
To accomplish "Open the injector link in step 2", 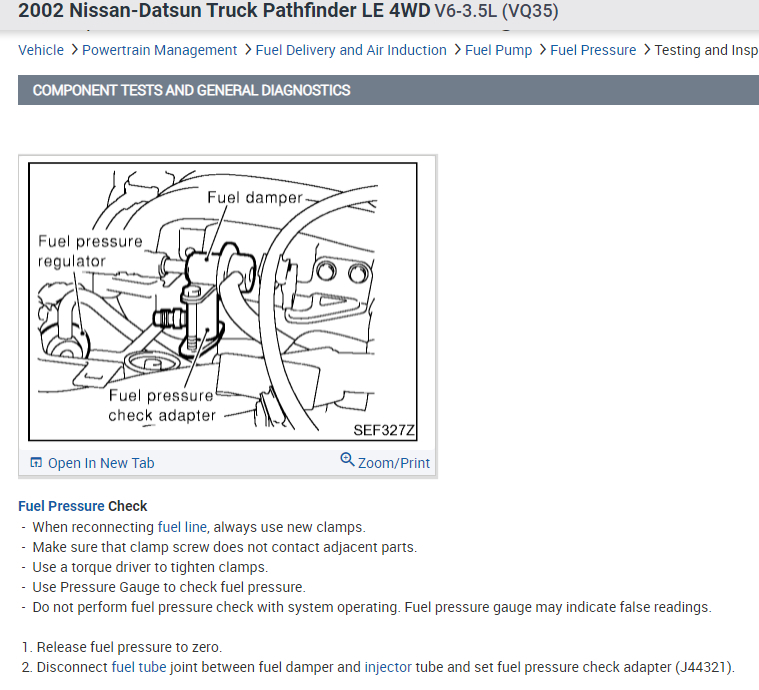I will click(x=388, y=667).
